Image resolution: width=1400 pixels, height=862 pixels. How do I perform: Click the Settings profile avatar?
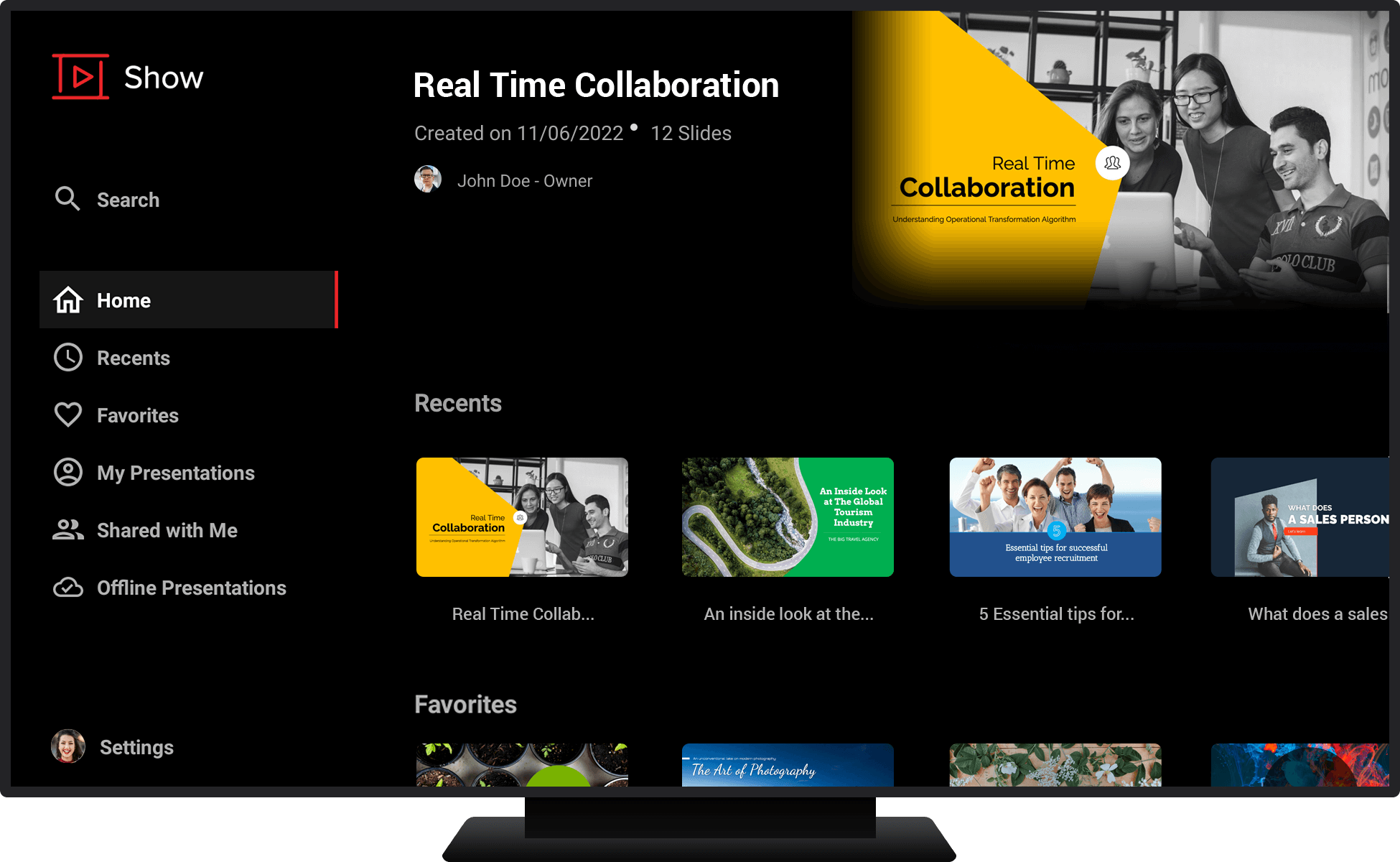[x=68, y=747]
